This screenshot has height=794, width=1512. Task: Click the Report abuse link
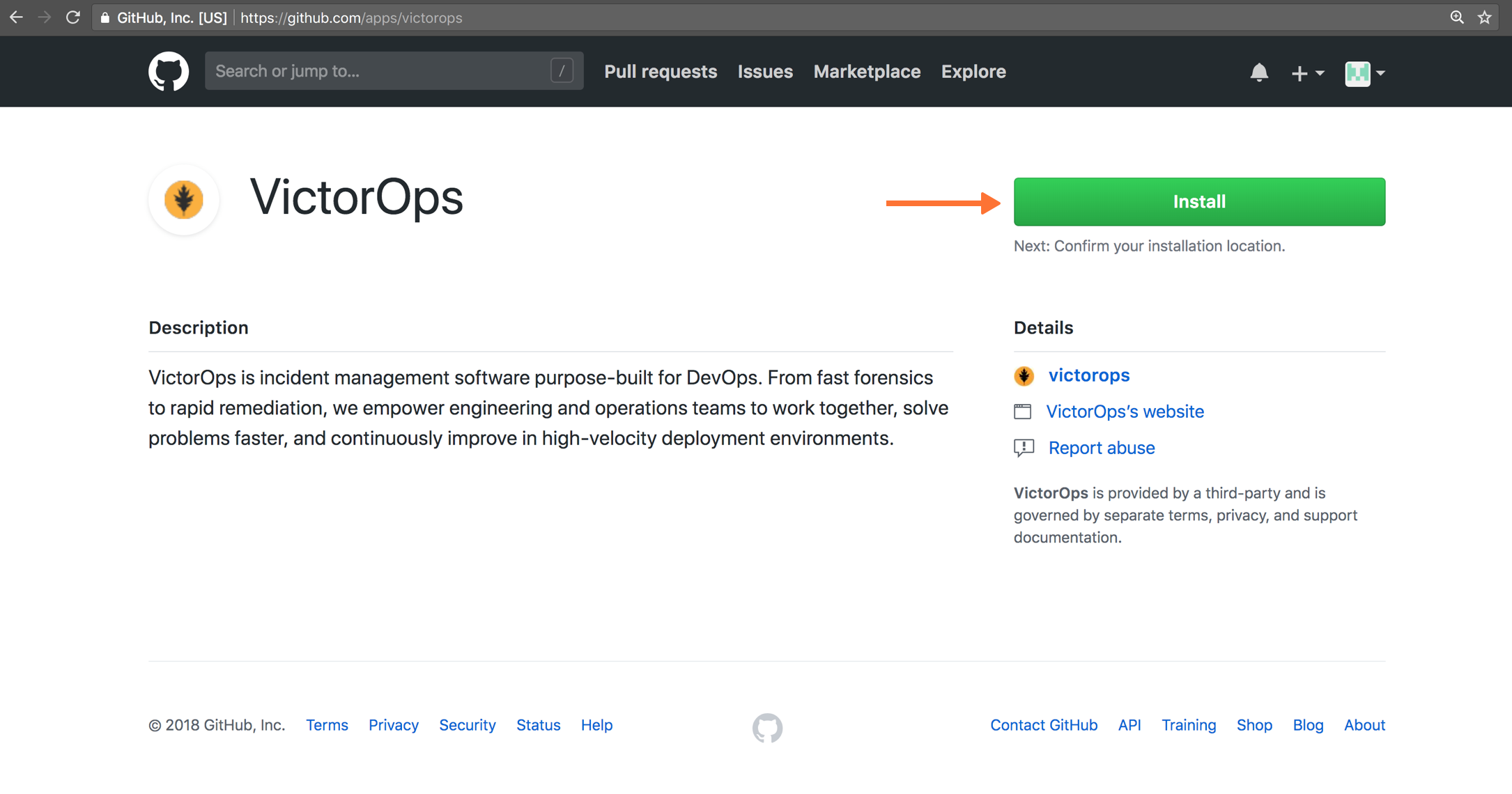pos(1102,448)
